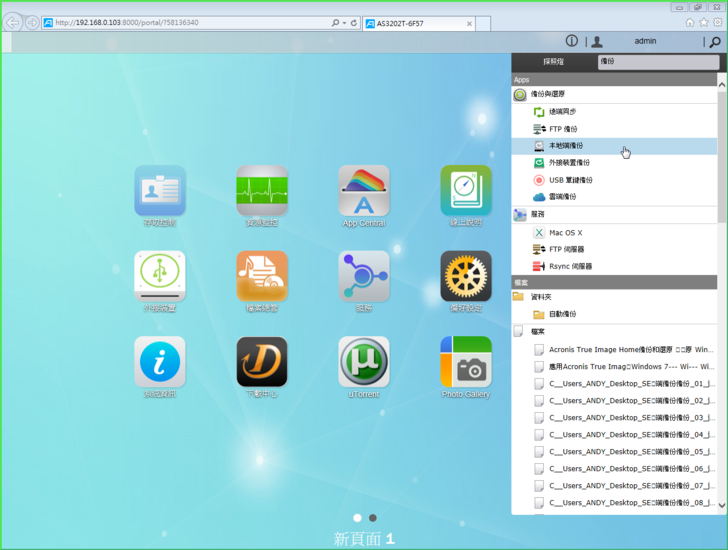The image size is (728, 550).
Task: Open the browser address bar search dropdown arrow
Action: tap(344, 22)
